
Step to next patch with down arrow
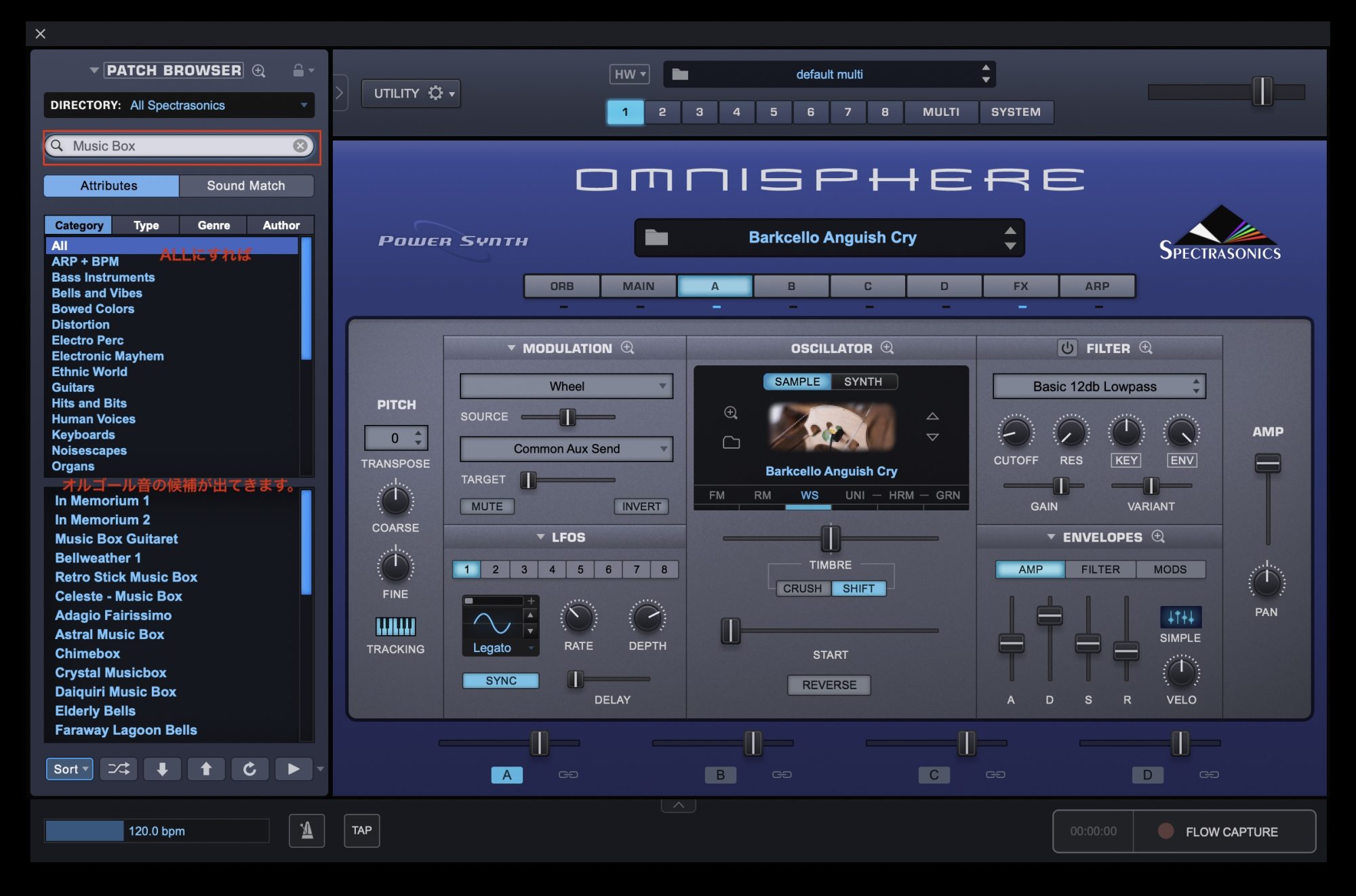162,769
